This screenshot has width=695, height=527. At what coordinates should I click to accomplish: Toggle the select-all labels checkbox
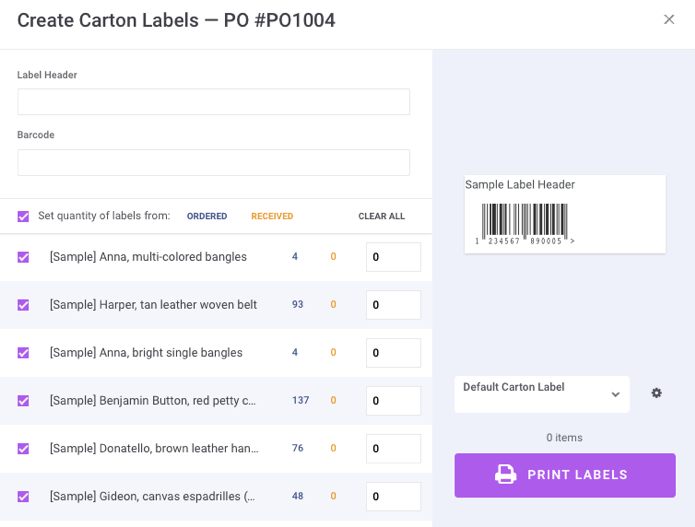(23, 216)
